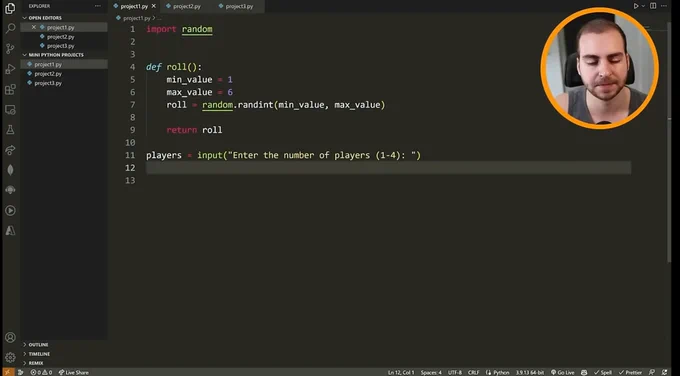
Task: Click the Explorer panel title
Action: point(39,6)
